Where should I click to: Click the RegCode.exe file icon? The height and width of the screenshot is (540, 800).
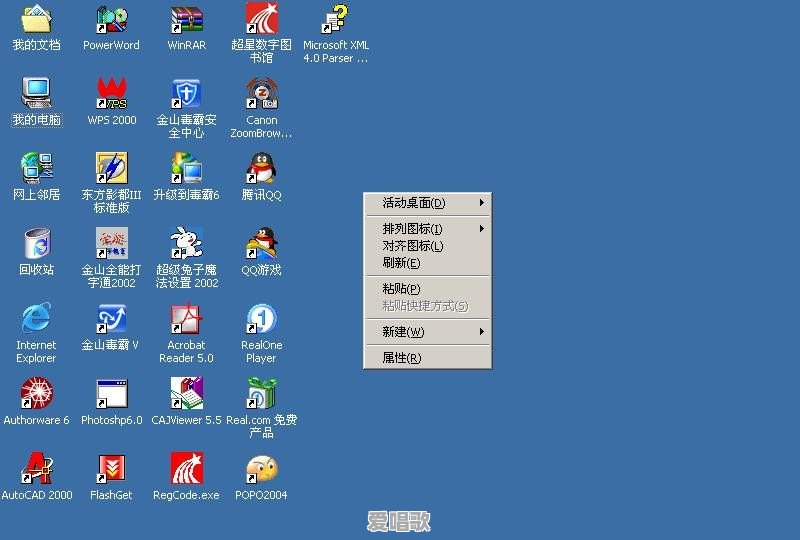tap(187, 468)
